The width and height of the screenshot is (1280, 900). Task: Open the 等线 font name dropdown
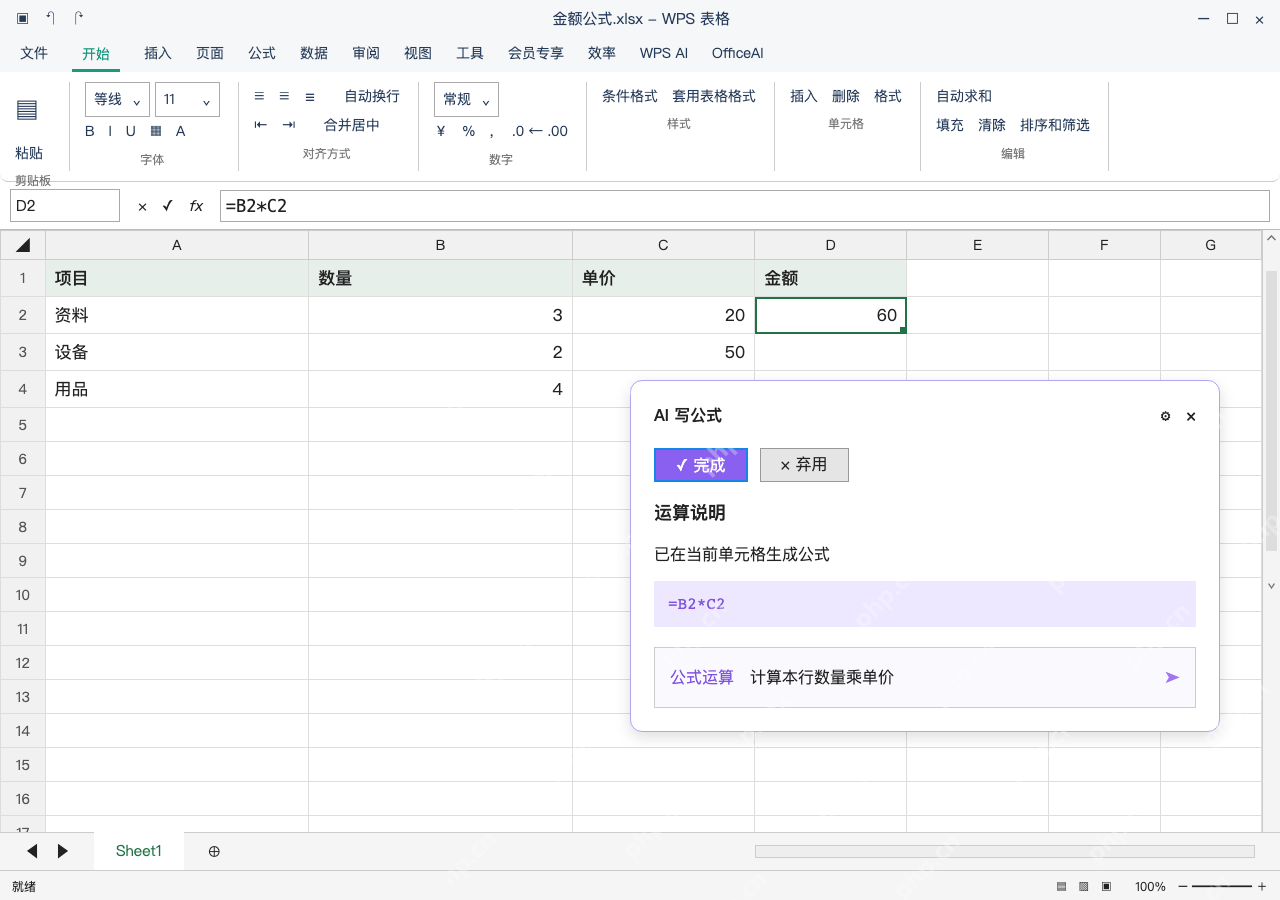[x=117, y=100]
